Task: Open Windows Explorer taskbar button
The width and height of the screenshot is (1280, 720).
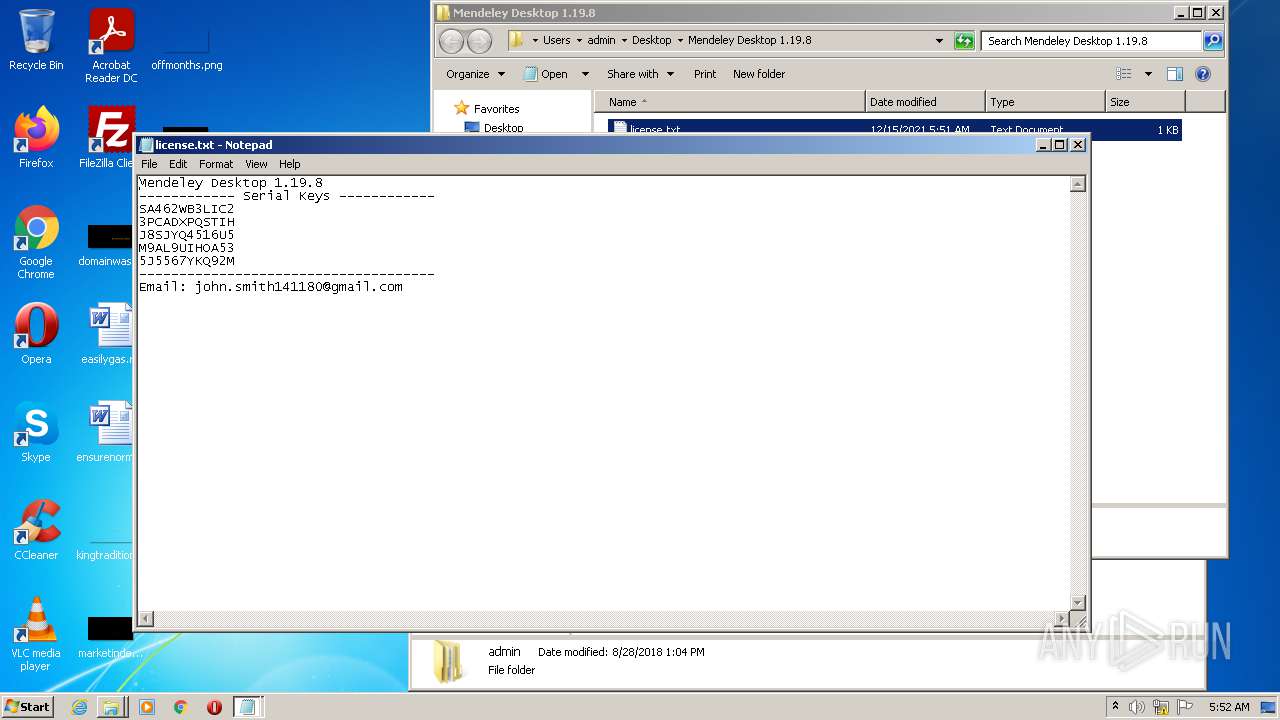Action: pos(111,707)
